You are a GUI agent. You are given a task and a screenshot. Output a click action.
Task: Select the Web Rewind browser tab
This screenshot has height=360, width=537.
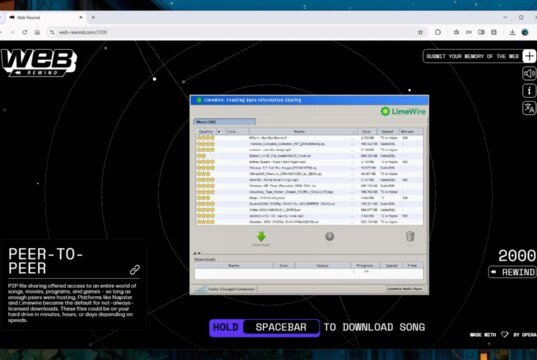(45, 17)
